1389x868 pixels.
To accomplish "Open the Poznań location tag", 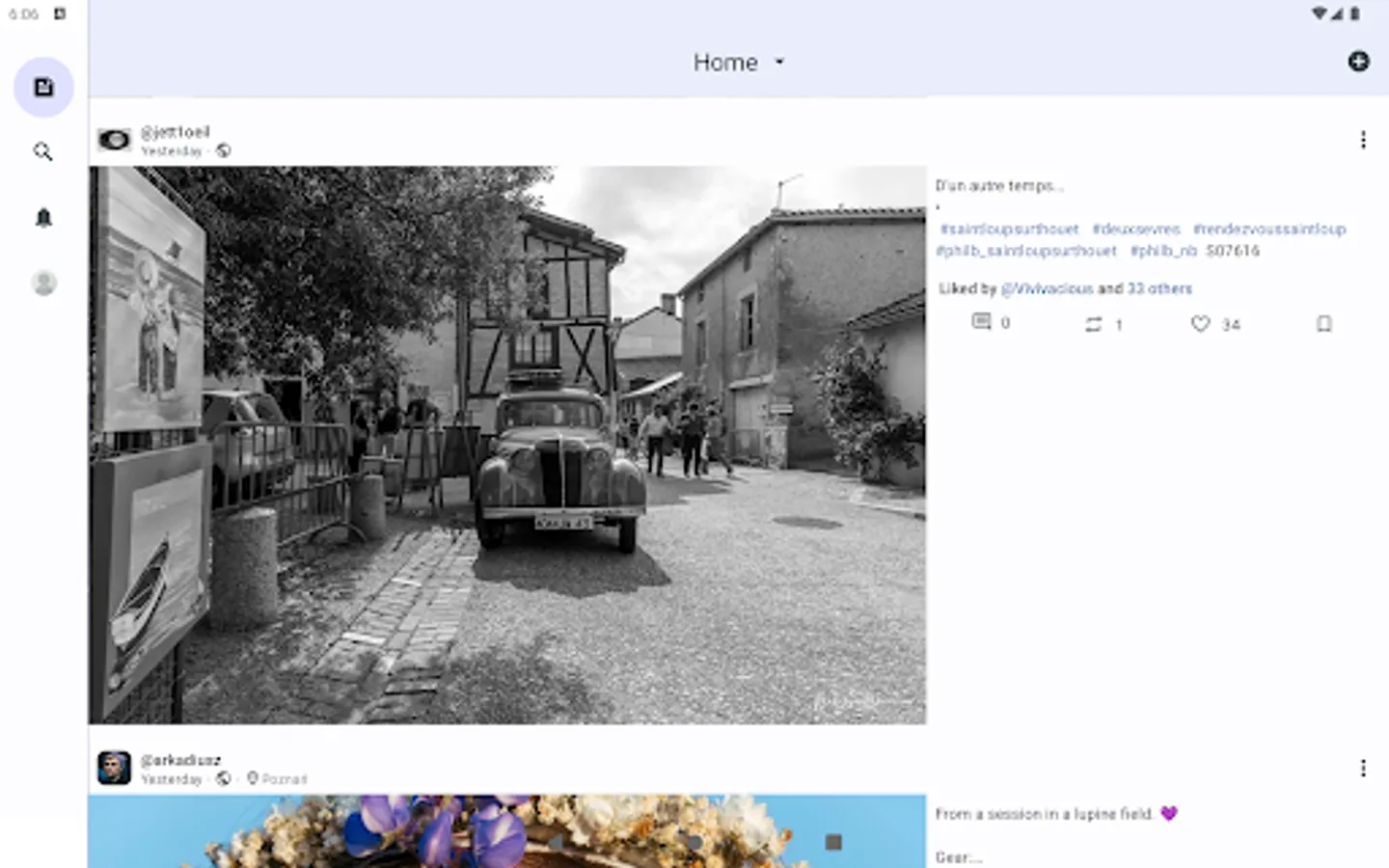I will (x=277, y=778).
